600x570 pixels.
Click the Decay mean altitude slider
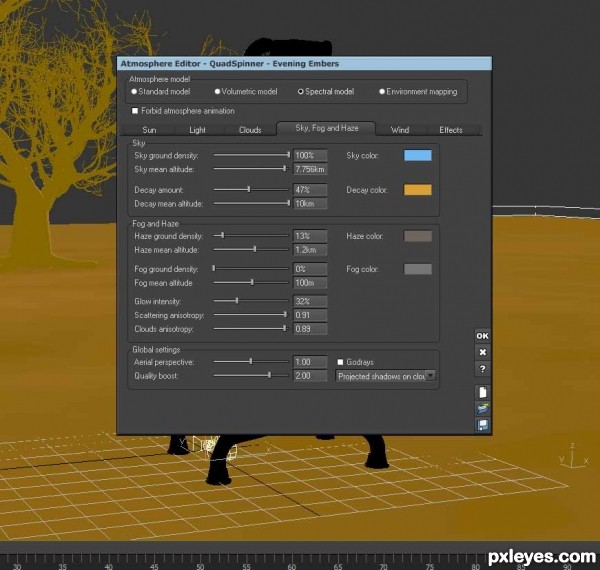[251, 203]
